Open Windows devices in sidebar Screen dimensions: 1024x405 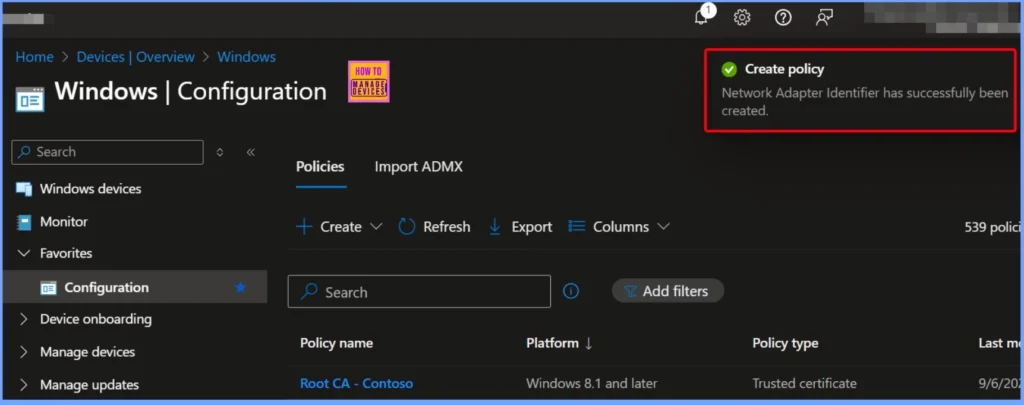(x=90, y=189)
